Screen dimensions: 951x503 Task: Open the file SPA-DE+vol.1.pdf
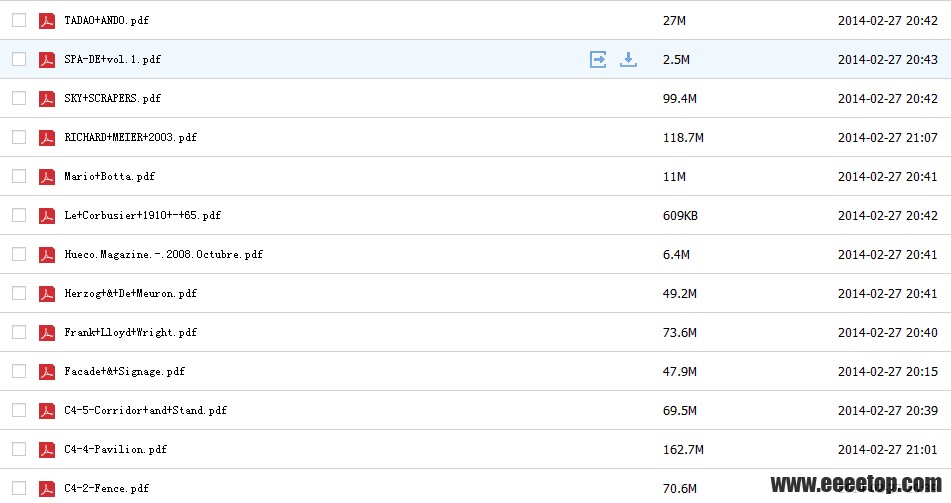112,59
